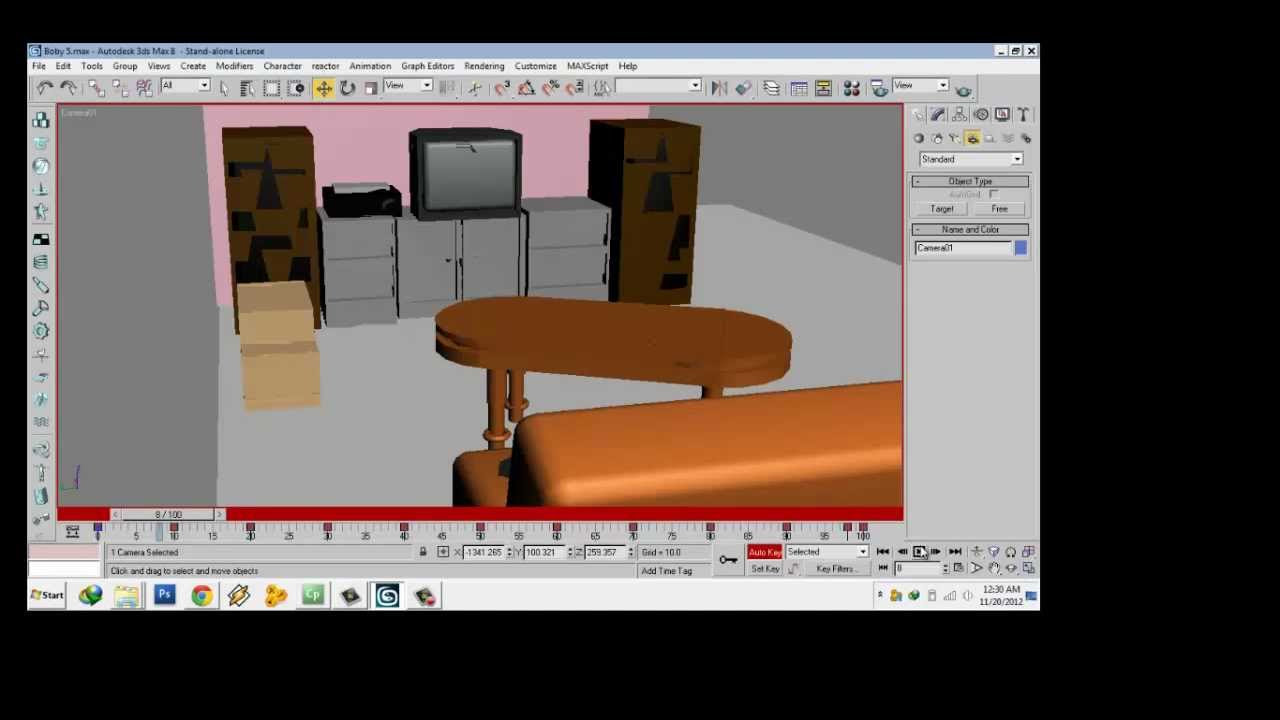Screen dimensions: 1280x720
Task: Click the Windows Start button
Action: point(47,596)
